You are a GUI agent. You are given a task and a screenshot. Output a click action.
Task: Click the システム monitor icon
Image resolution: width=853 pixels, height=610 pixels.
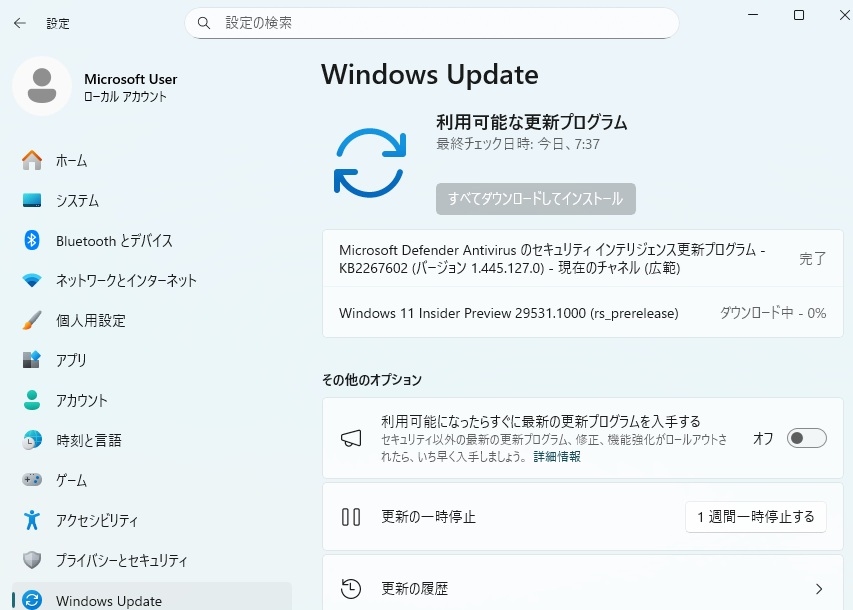pos(32,200)
